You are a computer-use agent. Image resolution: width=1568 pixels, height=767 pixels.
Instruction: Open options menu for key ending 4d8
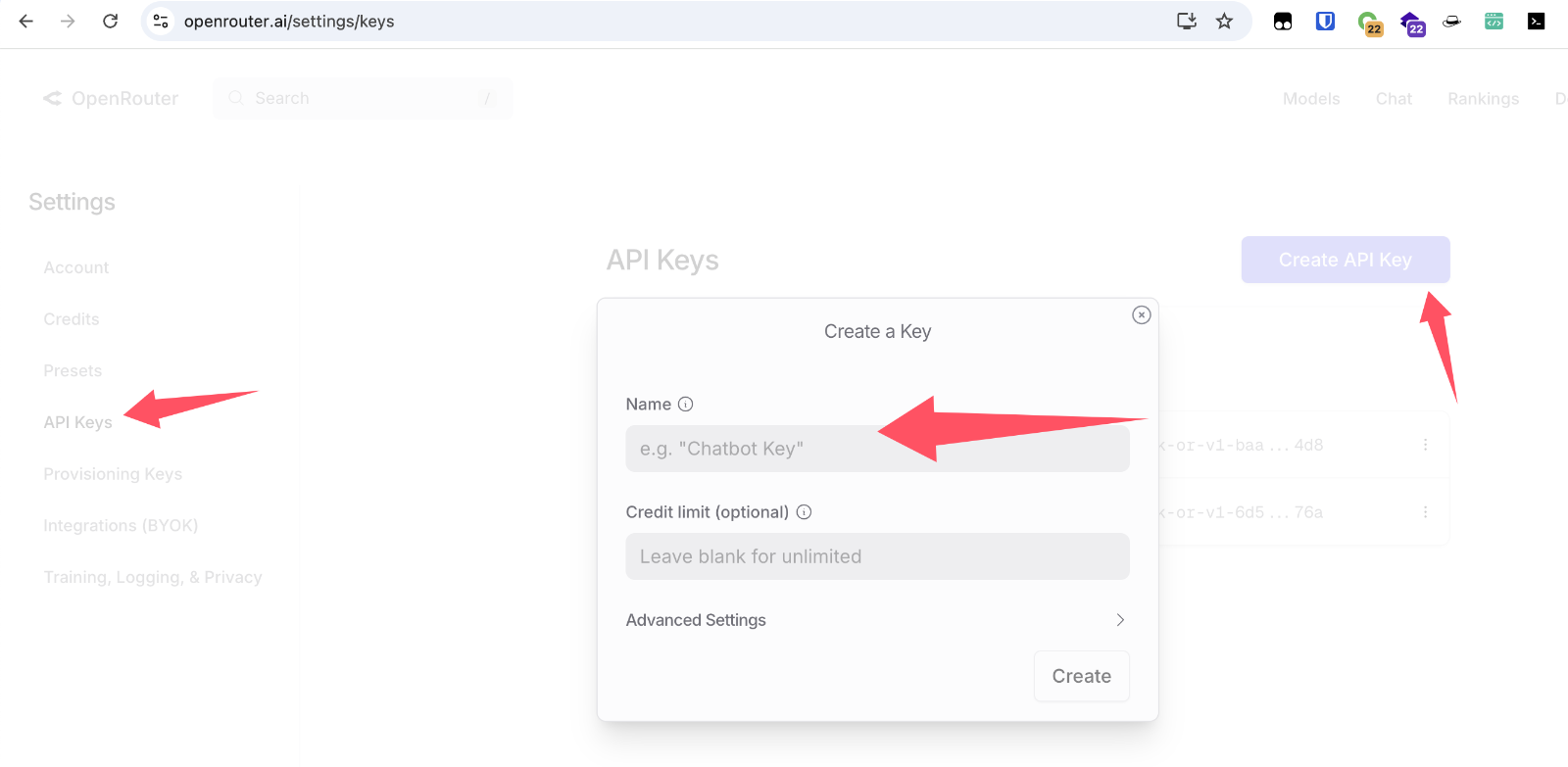tap(1425, 445)
